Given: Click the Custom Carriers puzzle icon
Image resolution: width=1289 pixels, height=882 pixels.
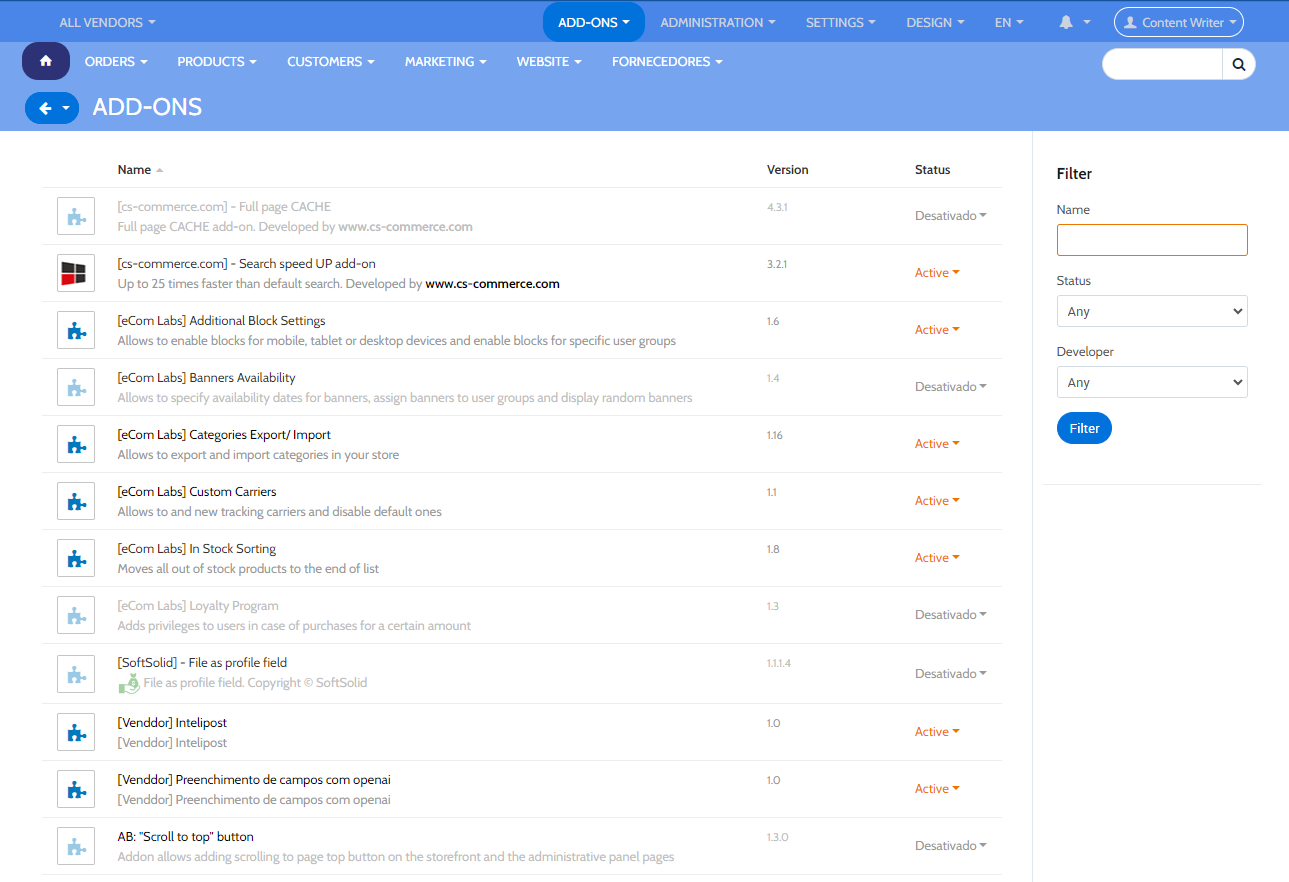Looking at the screenshot, I should click(76, 501).
